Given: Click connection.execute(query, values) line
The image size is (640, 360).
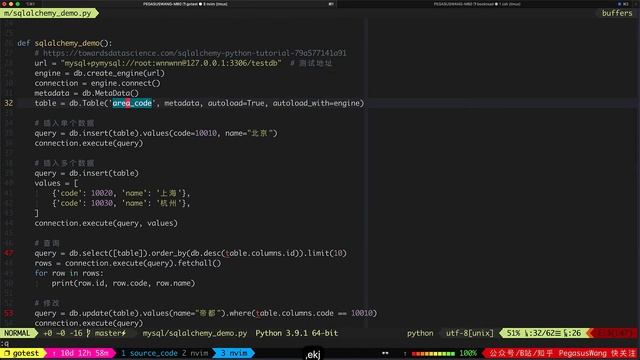Looking at the screenshot, I should [x=106, y=223].
